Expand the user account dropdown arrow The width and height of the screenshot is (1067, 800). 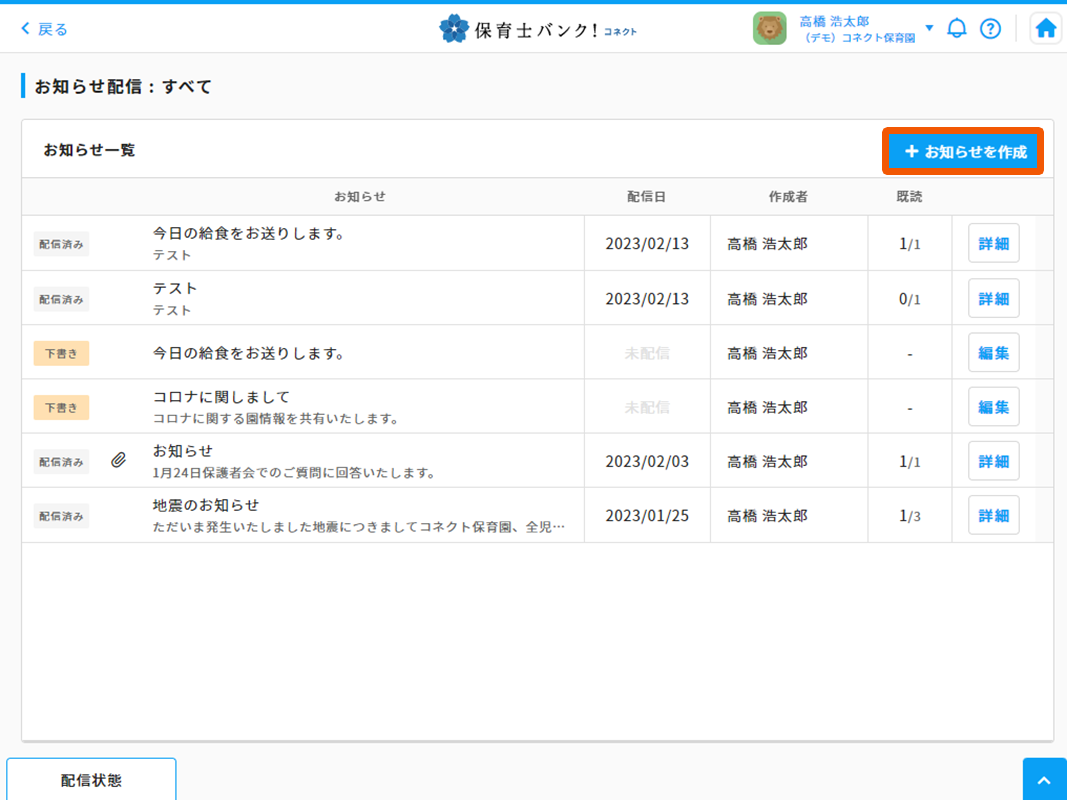pyautogui.click(x=929, y=28)
